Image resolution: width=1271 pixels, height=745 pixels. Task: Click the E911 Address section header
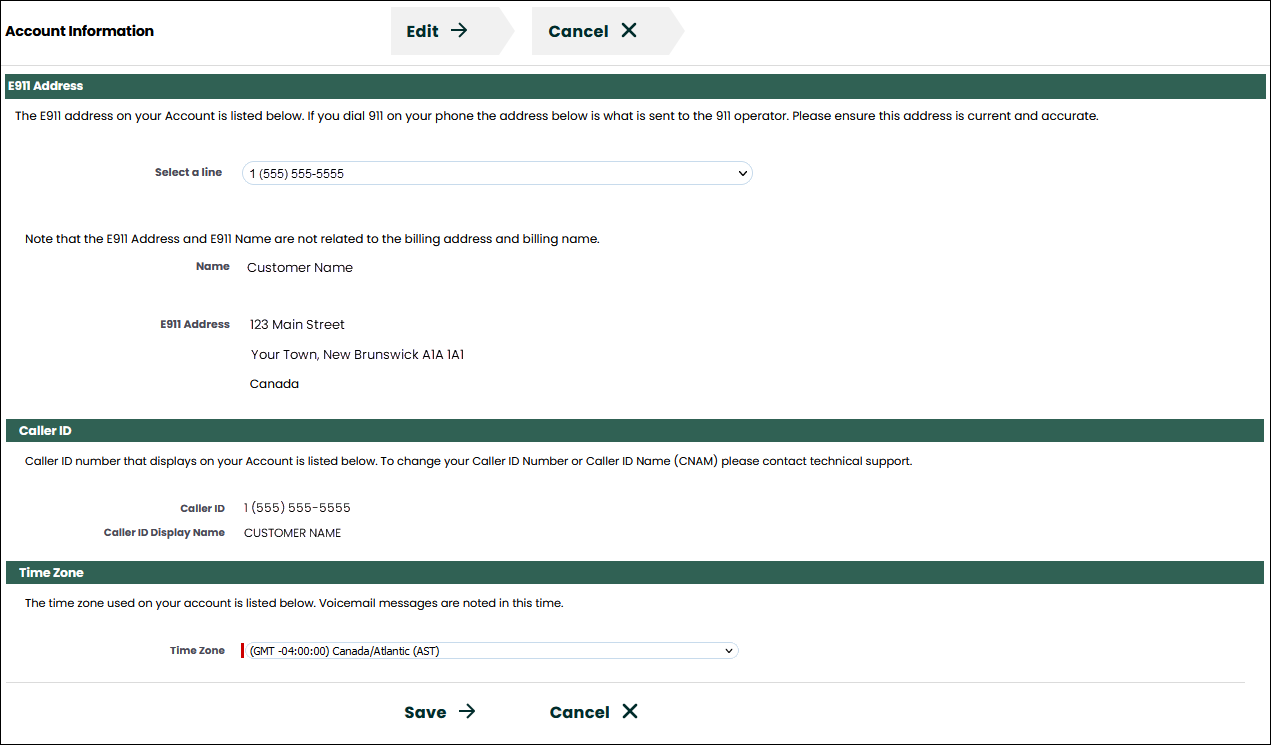point(46,86)
